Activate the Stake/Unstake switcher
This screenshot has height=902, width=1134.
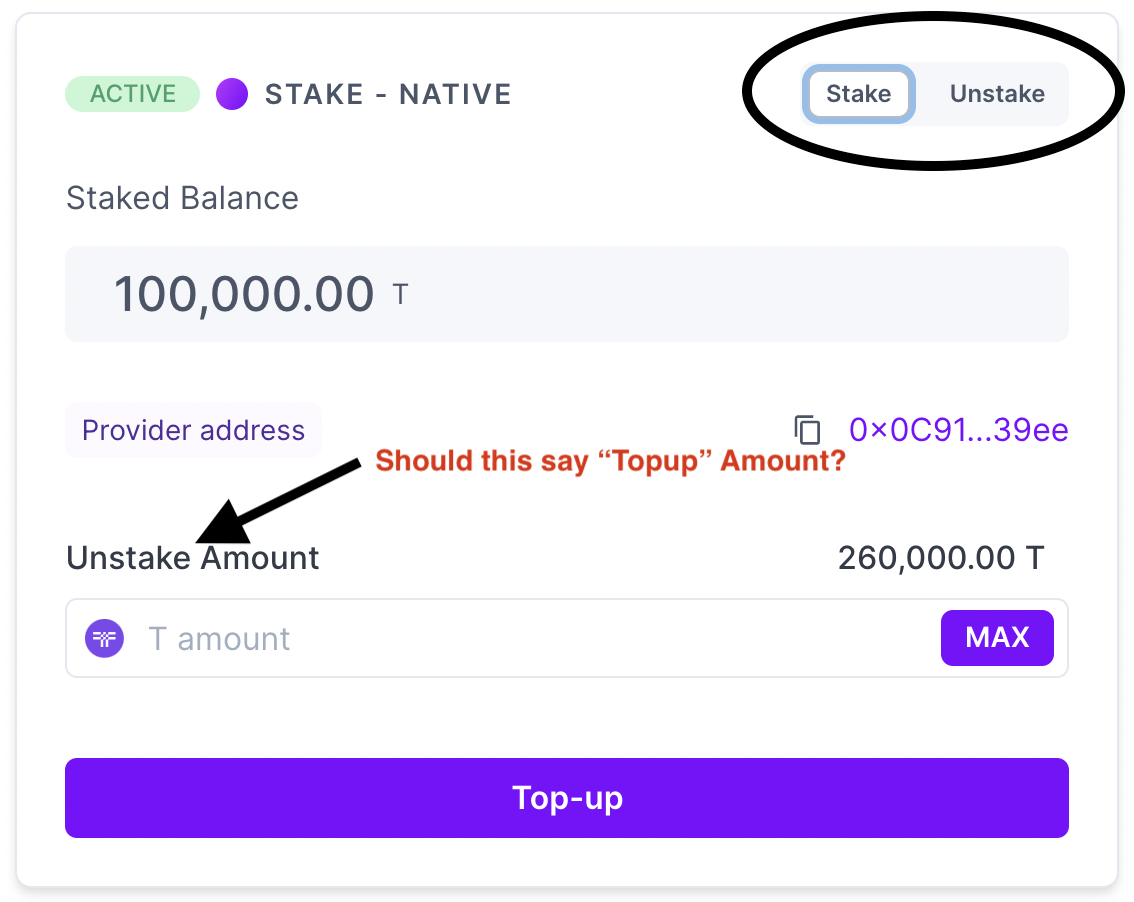tap(930, 93)
